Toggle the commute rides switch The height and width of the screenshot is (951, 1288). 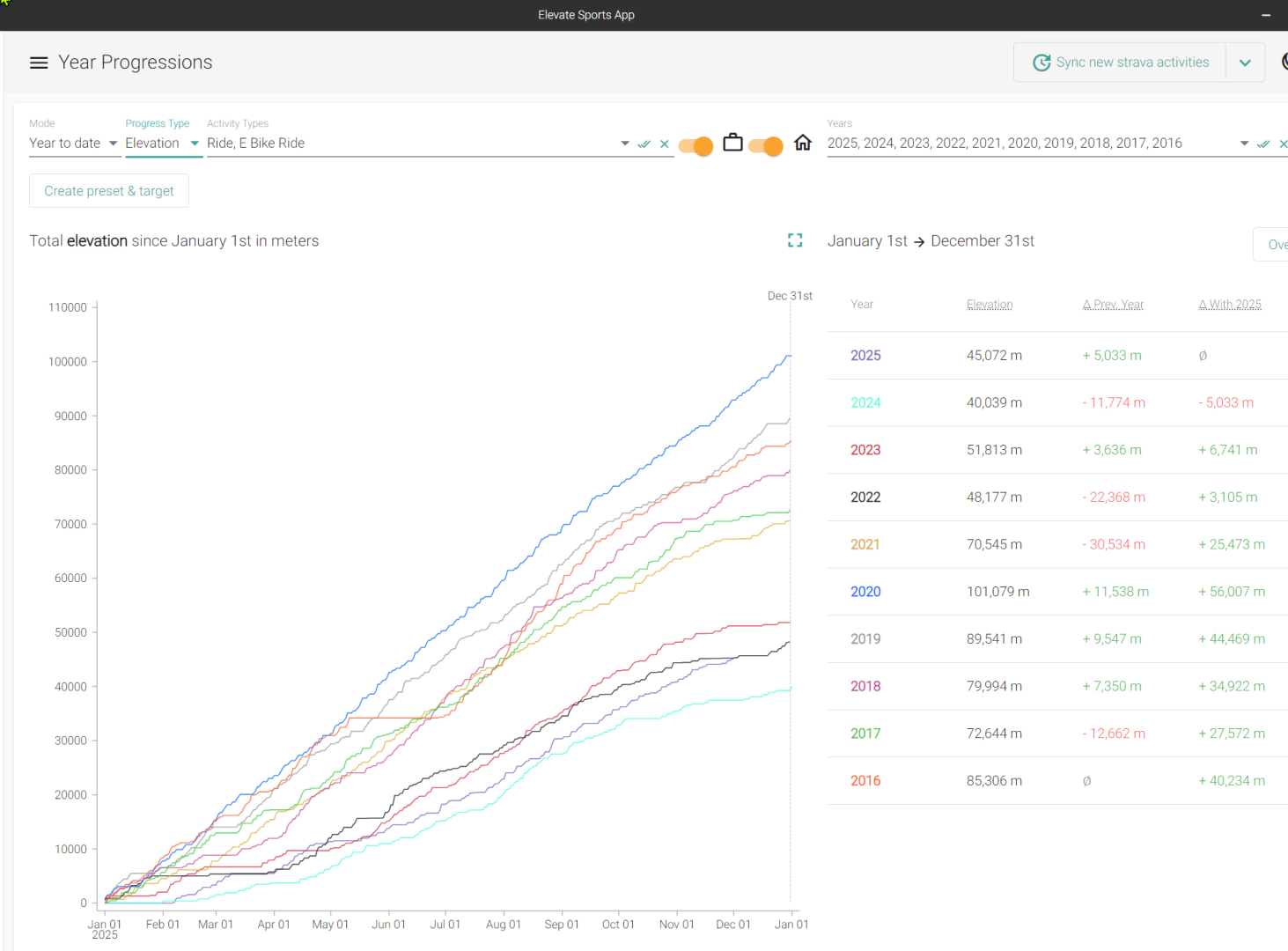pyautogui.click(x=696, y=146)
